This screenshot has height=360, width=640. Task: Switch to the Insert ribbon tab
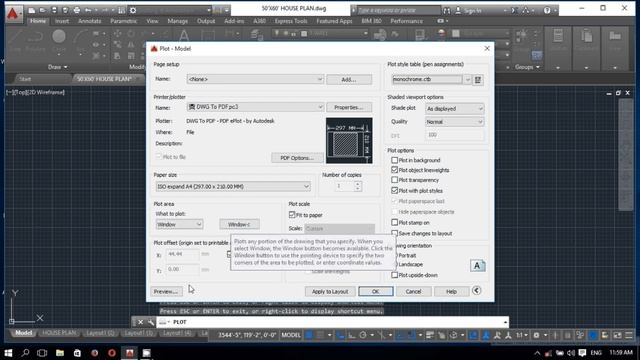pyautogui.click(x=62, y=21)
